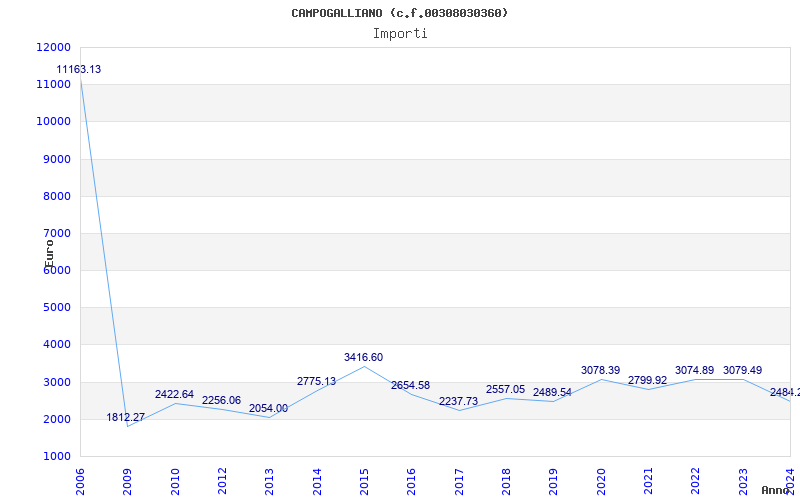Click the 2022 x-axis year label

click(x=695, y=481)
